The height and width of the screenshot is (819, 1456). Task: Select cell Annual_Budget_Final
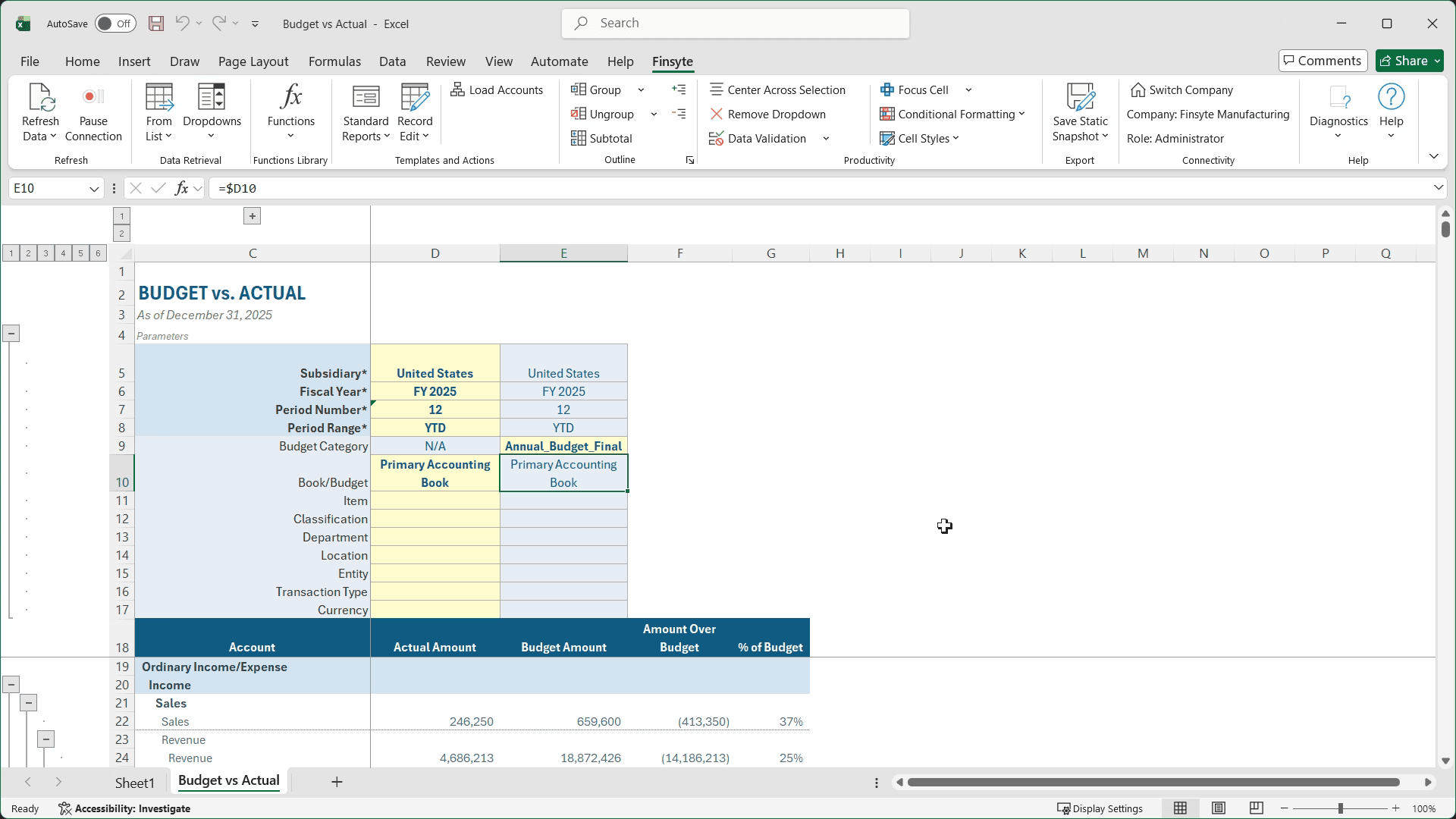click(x=563, y=446)
